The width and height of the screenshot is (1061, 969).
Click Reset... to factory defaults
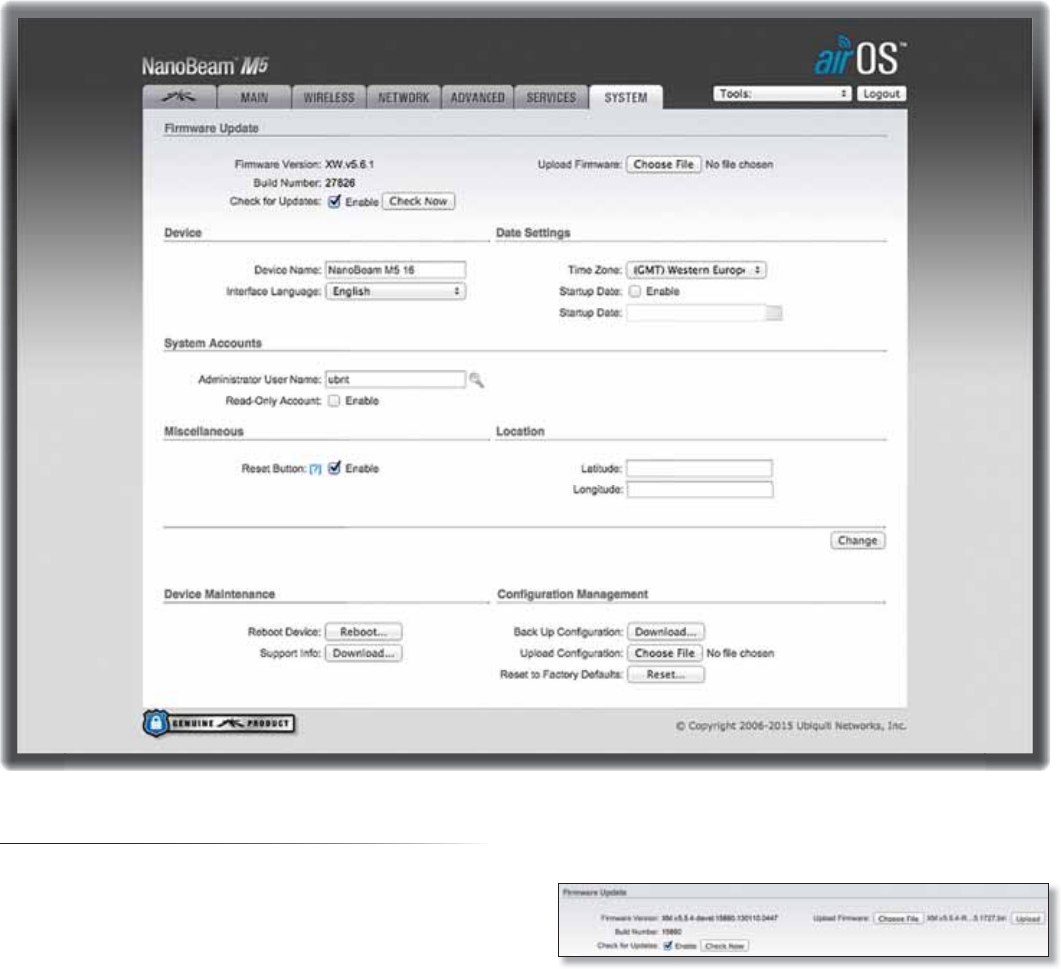click(666, 675)
